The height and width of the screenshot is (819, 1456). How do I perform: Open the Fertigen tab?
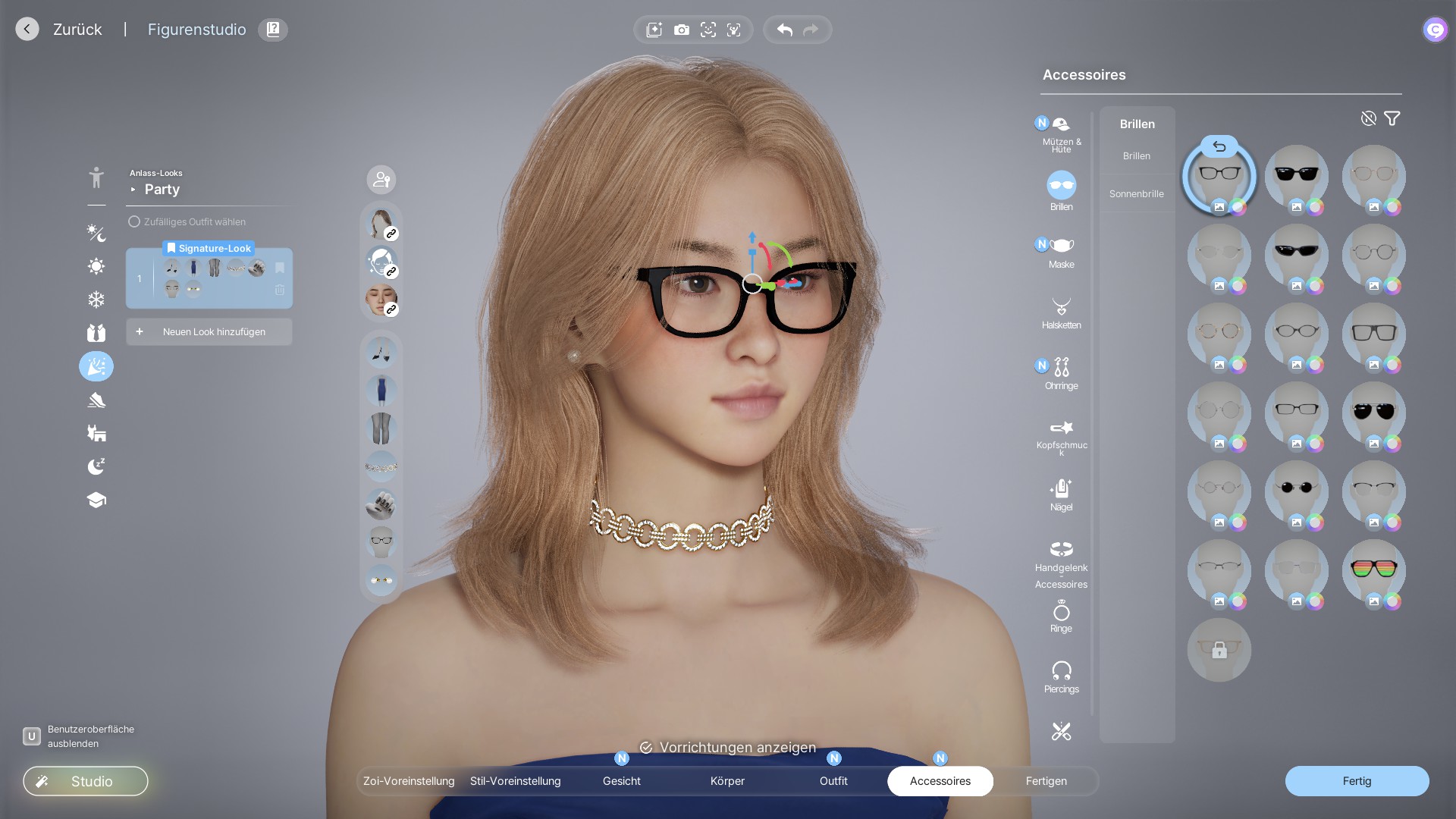(x=1046, y=781)
